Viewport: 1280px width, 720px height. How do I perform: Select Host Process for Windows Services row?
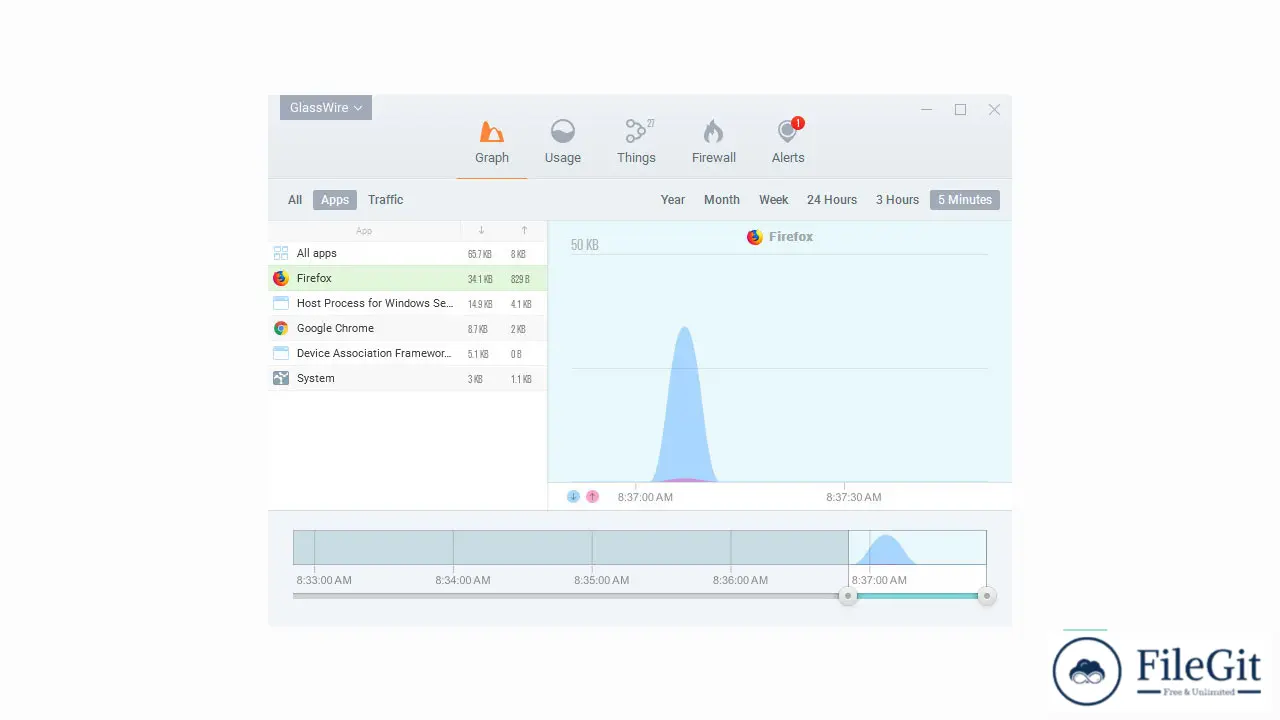tap(407, 304)
